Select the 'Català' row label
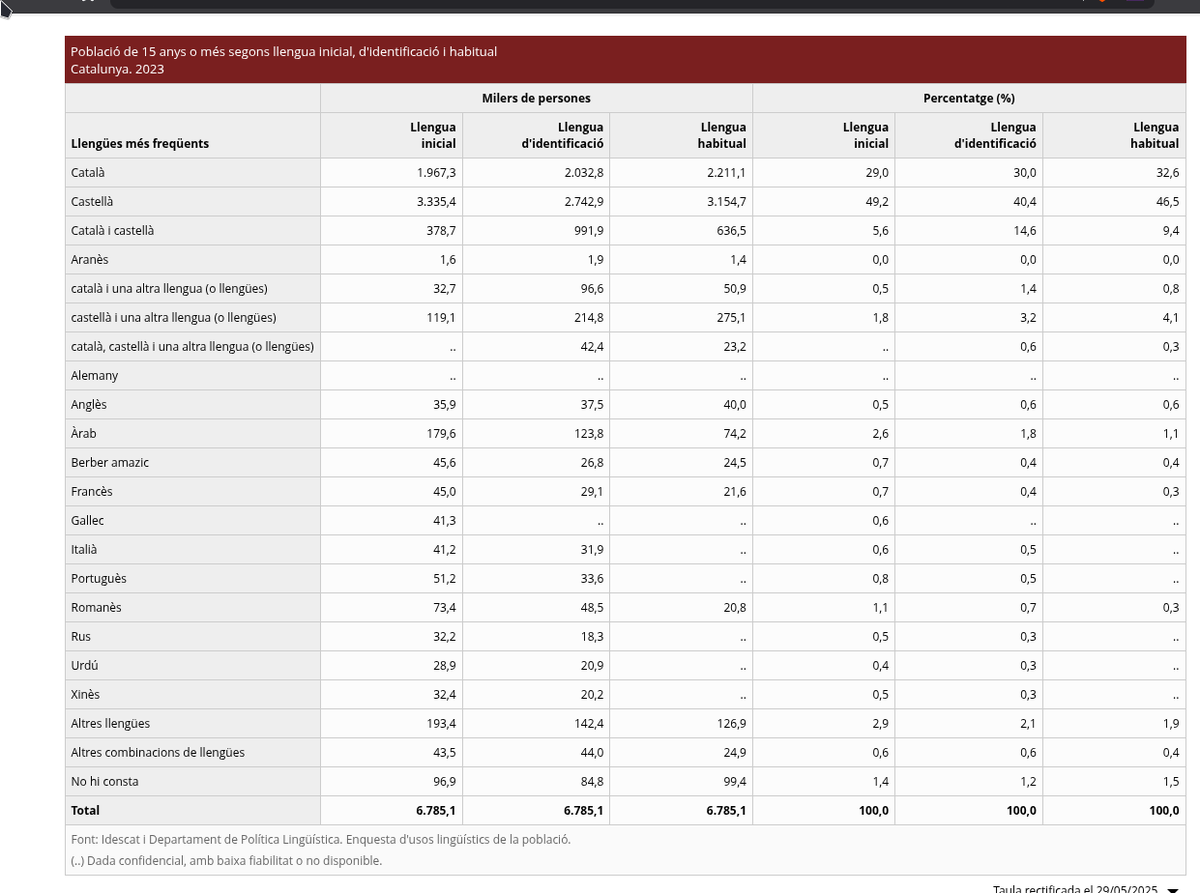The height and width of the screenshot is (893, 1200). [88, 173]
